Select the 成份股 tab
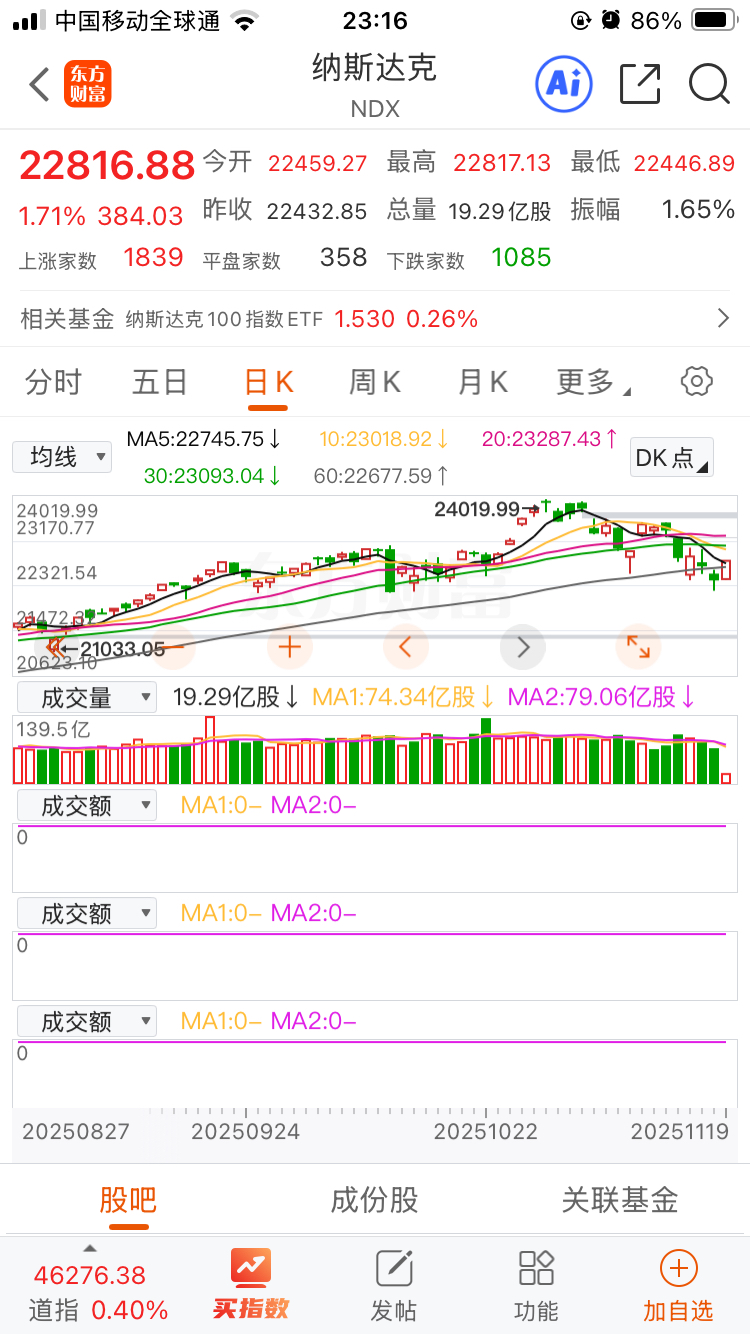 (x=375, y=1199)
